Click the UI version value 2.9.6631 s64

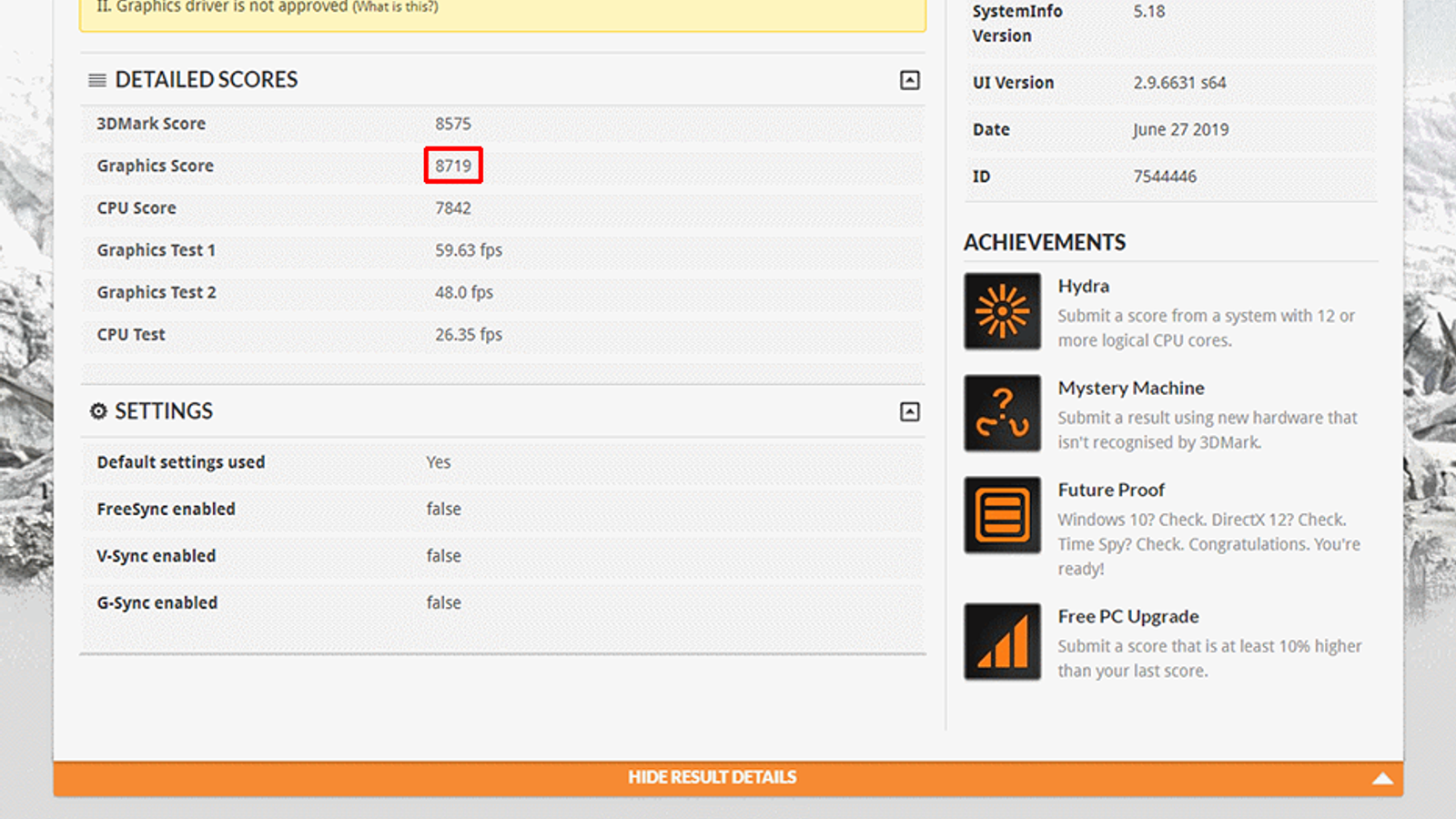tap(1180, 83)
